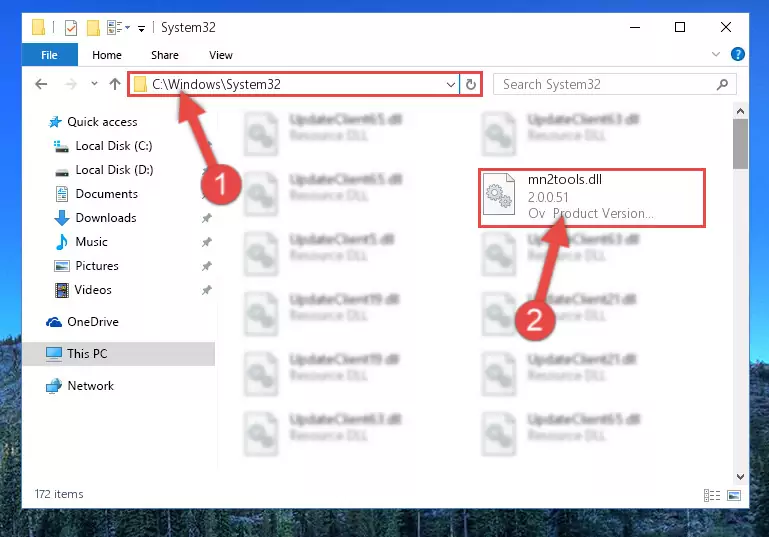Open the recent locations dropdown
Viewport: 769px width, 537px height.
coord(94,84)
